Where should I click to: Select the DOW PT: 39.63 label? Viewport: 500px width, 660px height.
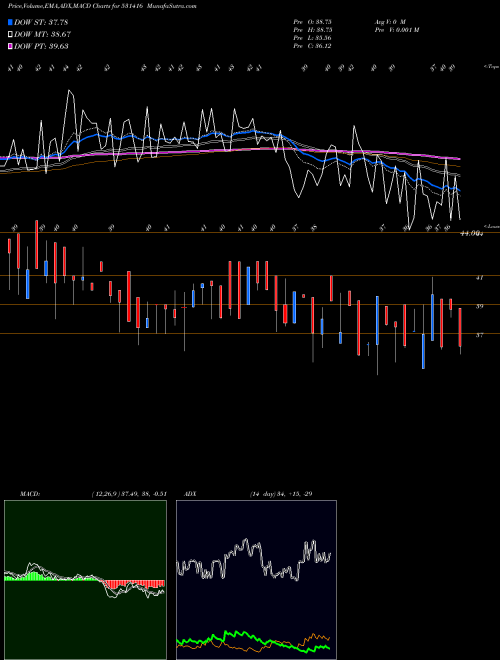tap(41, 46)
